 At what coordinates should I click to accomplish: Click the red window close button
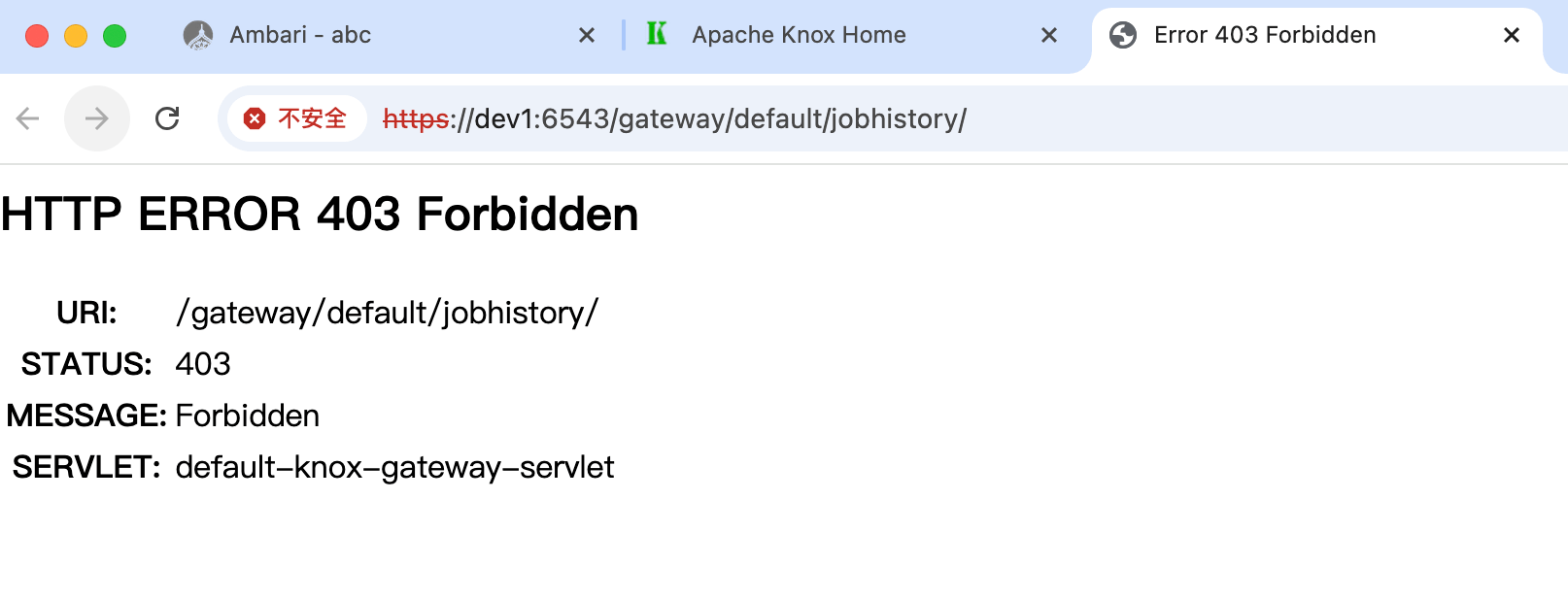point(37,36)
